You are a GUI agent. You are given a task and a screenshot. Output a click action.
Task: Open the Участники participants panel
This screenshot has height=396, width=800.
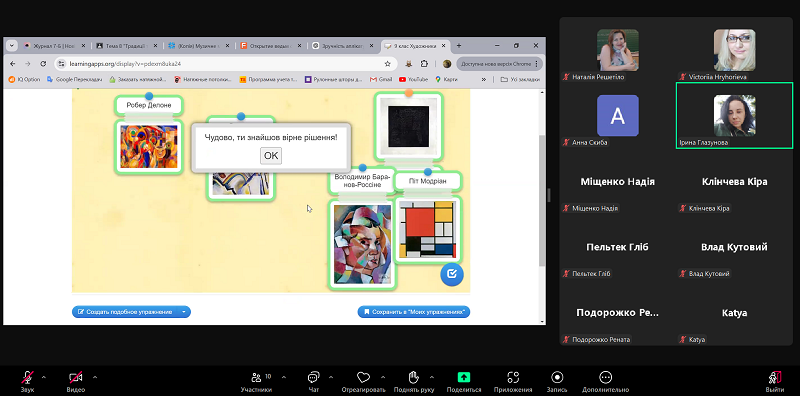coord(257,382)
